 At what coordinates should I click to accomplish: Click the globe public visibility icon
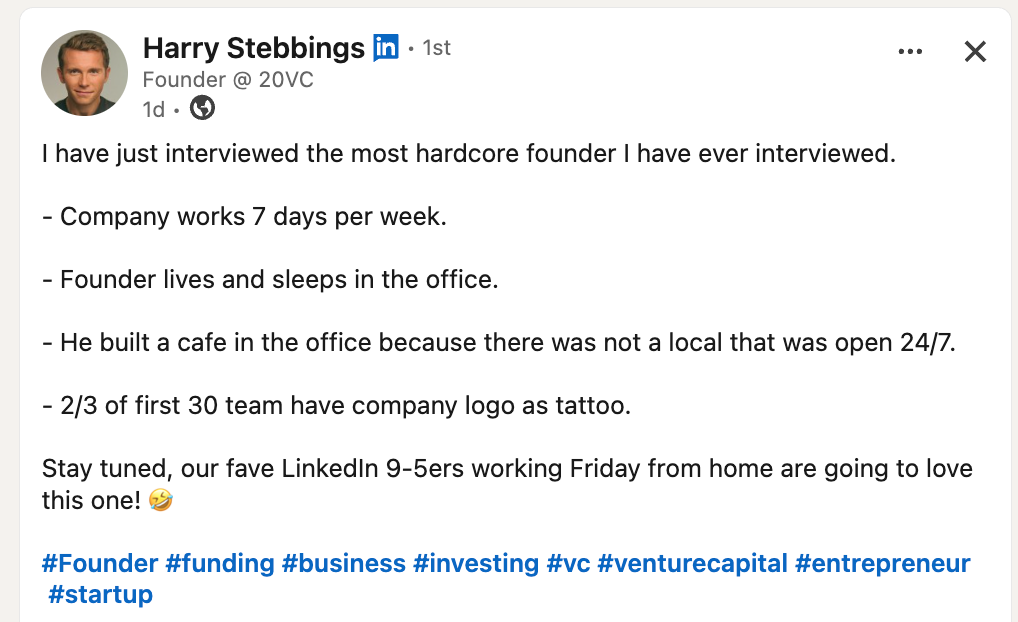[203, 108]
